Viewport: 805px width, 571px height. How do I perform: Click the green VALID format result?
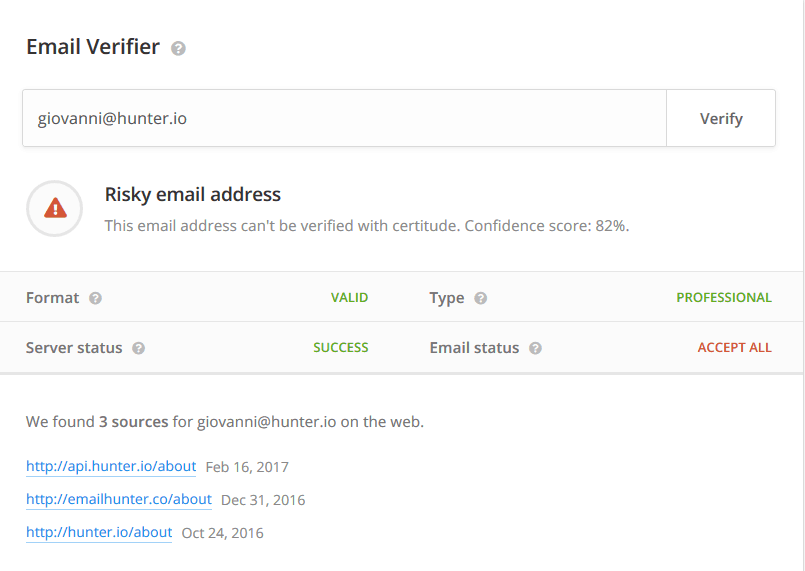[349, 298]
